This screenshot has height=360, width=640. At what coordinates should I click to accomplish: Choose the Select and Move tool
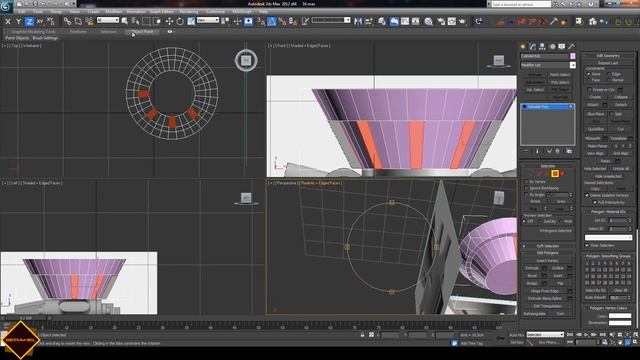pos(169,21)
